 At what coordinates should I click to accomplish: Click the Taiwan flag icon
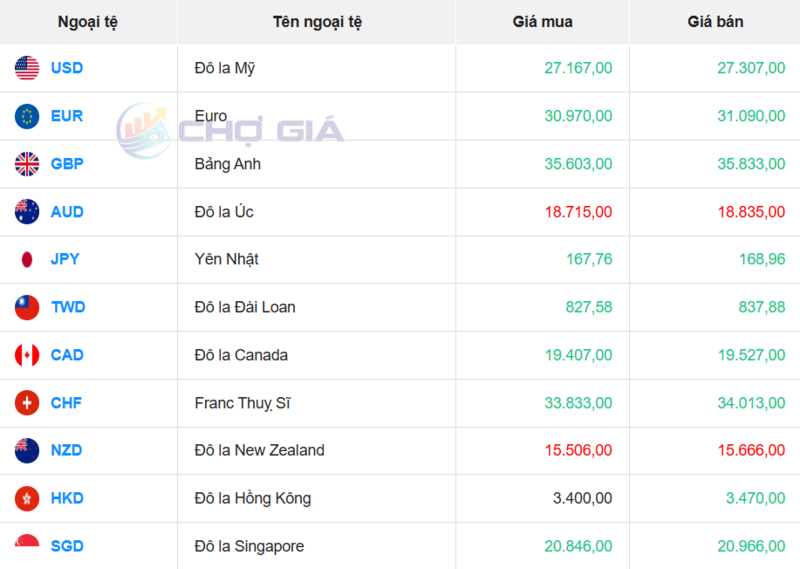[x=27, y=307]
